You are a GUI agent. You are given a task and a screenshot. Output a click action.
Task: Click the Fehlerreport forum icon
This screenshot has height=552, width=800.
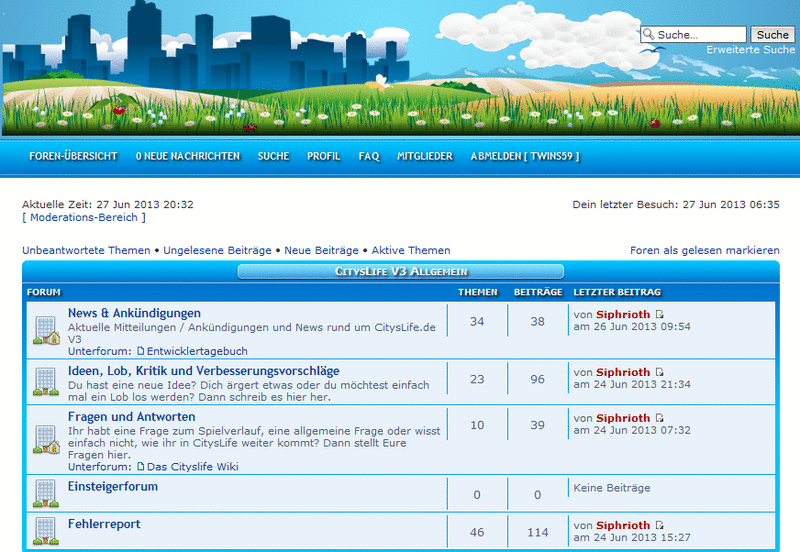(x=46, y=529)
